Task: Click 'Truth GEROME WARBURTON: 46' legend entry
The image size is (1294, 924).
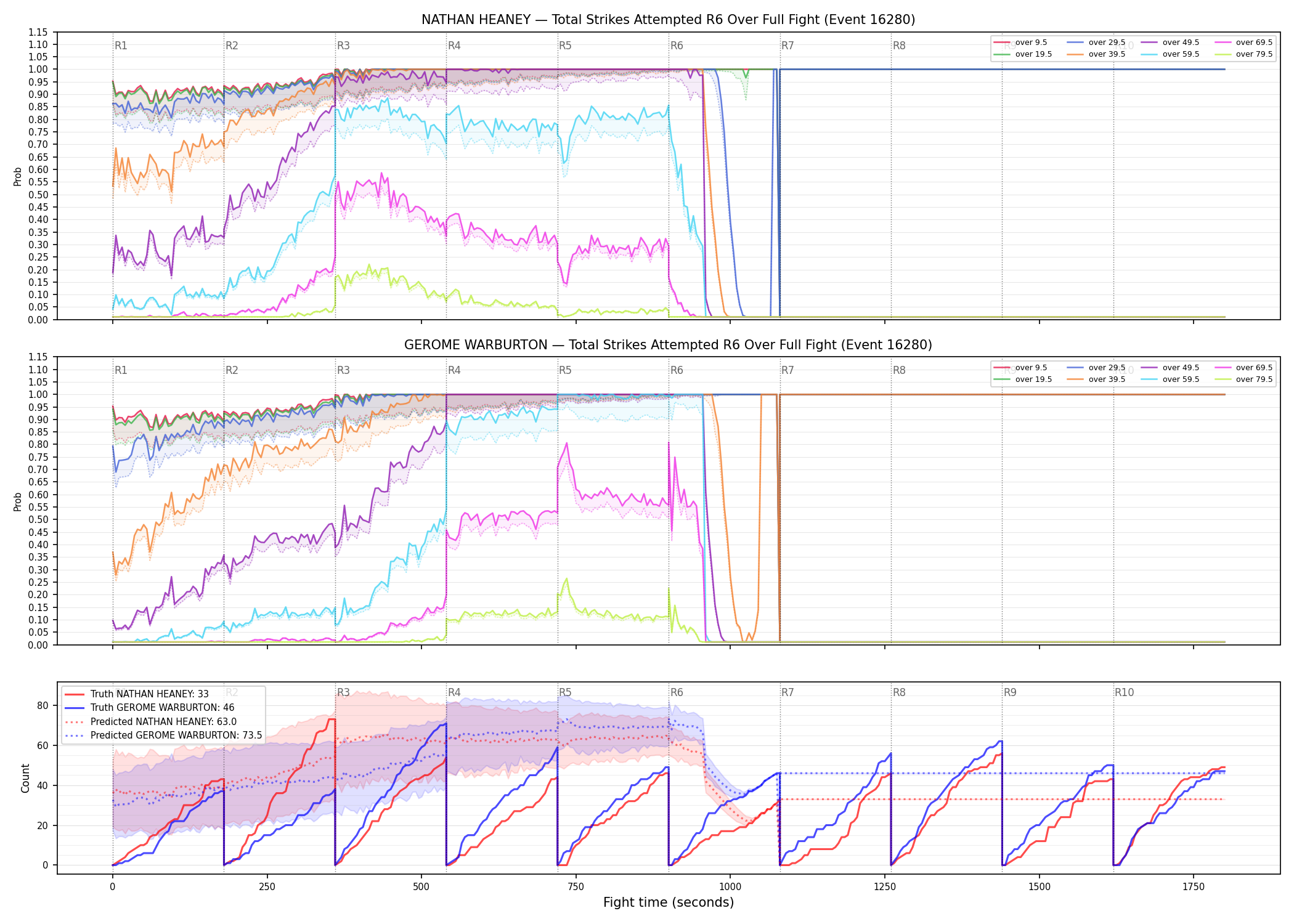Action: coord(150,708)
